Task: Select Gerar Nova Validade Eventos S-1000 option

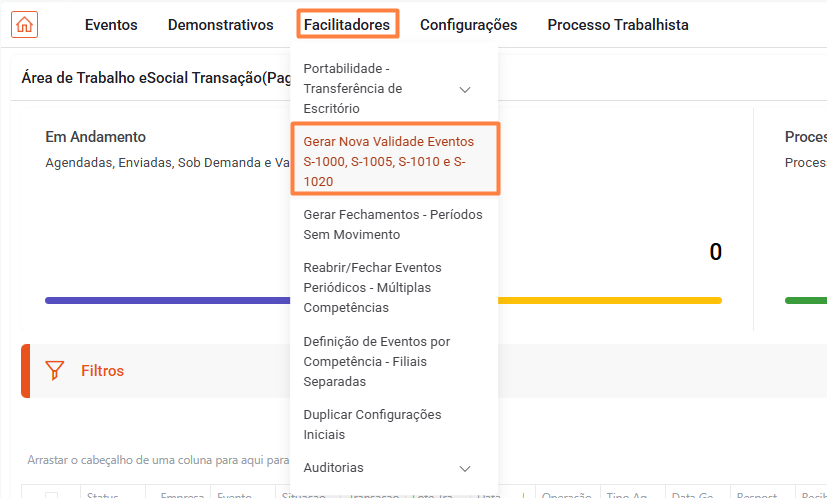Action: click(x=395, y=161)
